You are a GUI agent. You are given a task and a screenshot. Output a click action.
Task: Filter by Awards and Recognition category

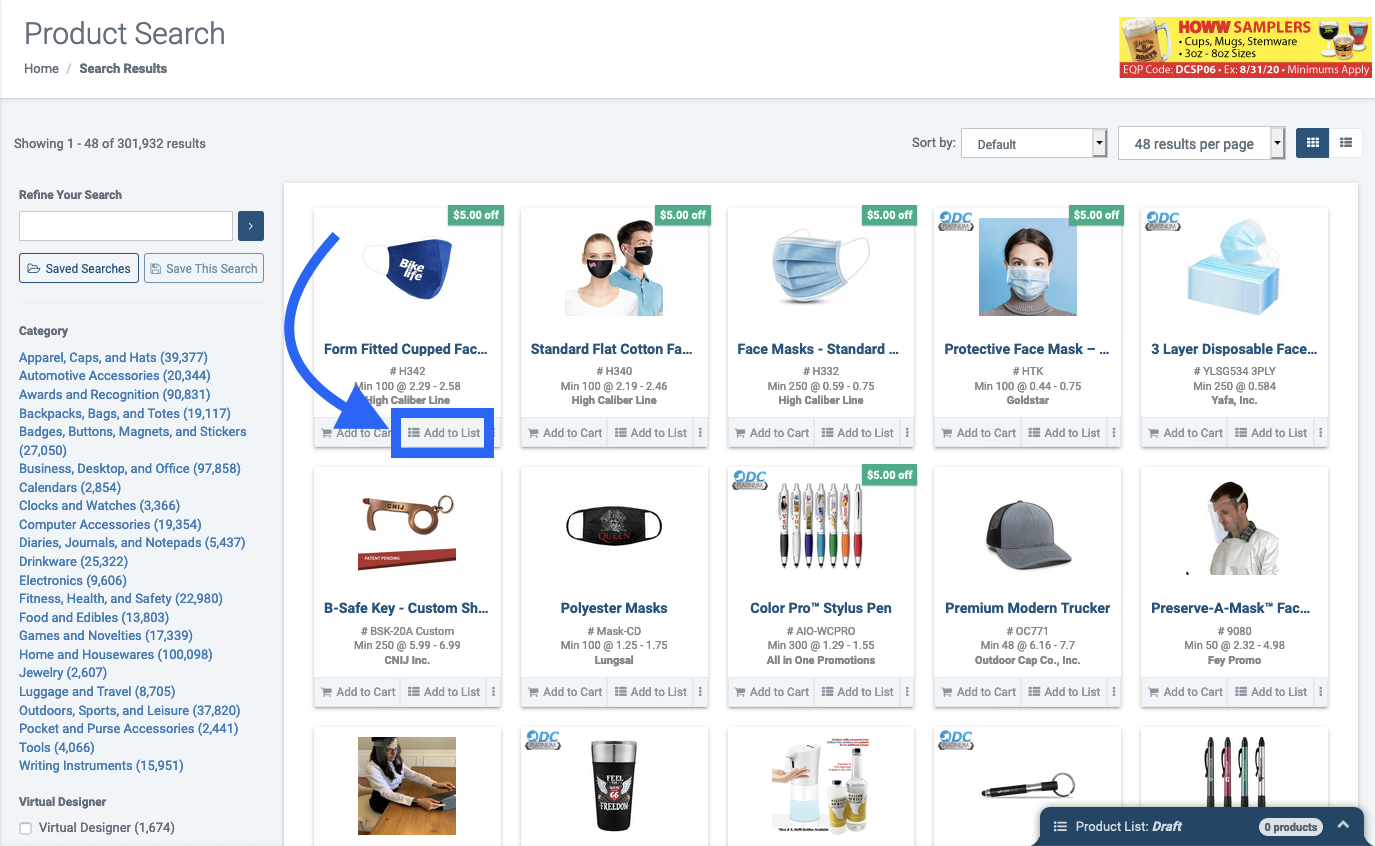tap(114, 395)
